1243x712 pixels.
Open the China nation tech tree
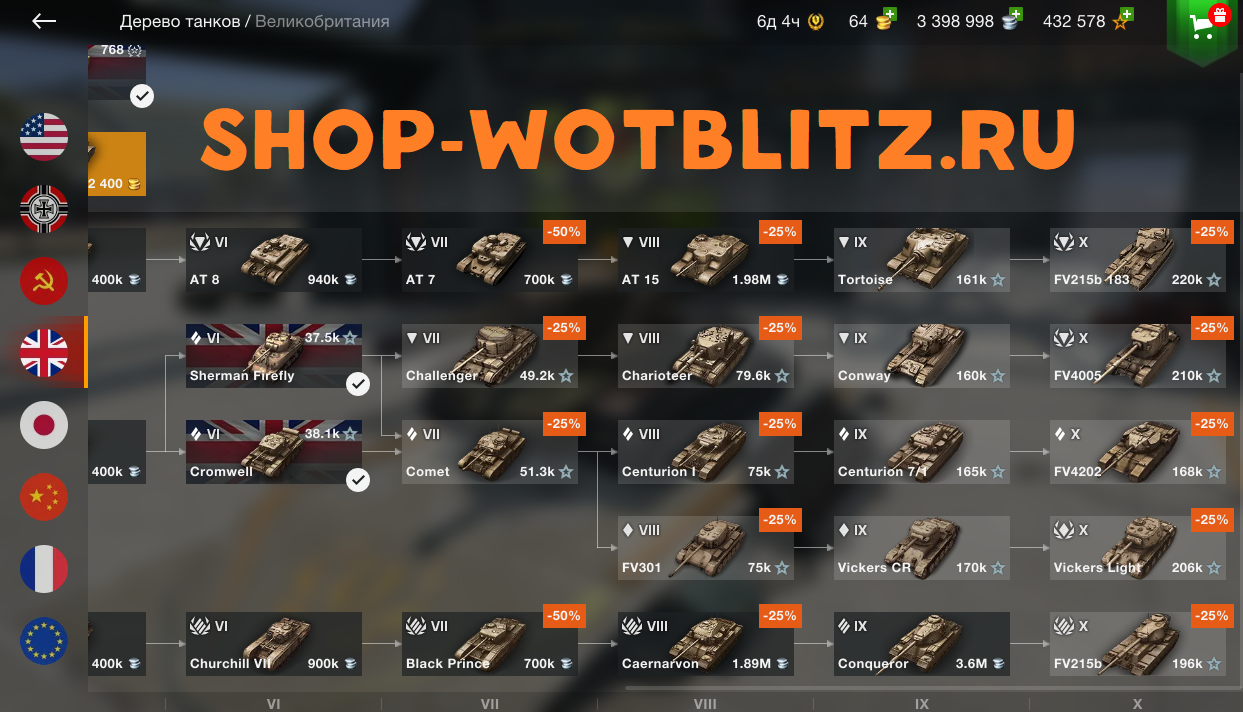[x=44, y=497]
